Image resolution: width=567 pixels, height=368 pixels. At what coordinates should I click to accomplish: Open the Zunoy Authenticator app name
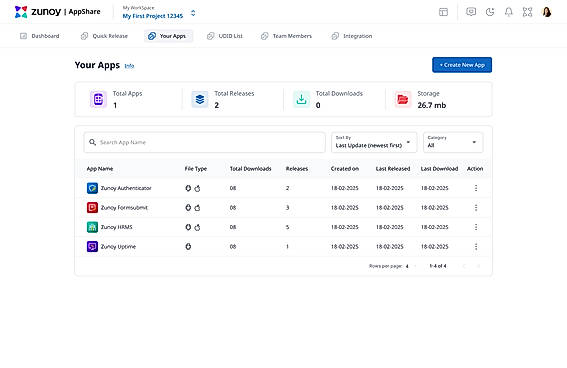126,188
